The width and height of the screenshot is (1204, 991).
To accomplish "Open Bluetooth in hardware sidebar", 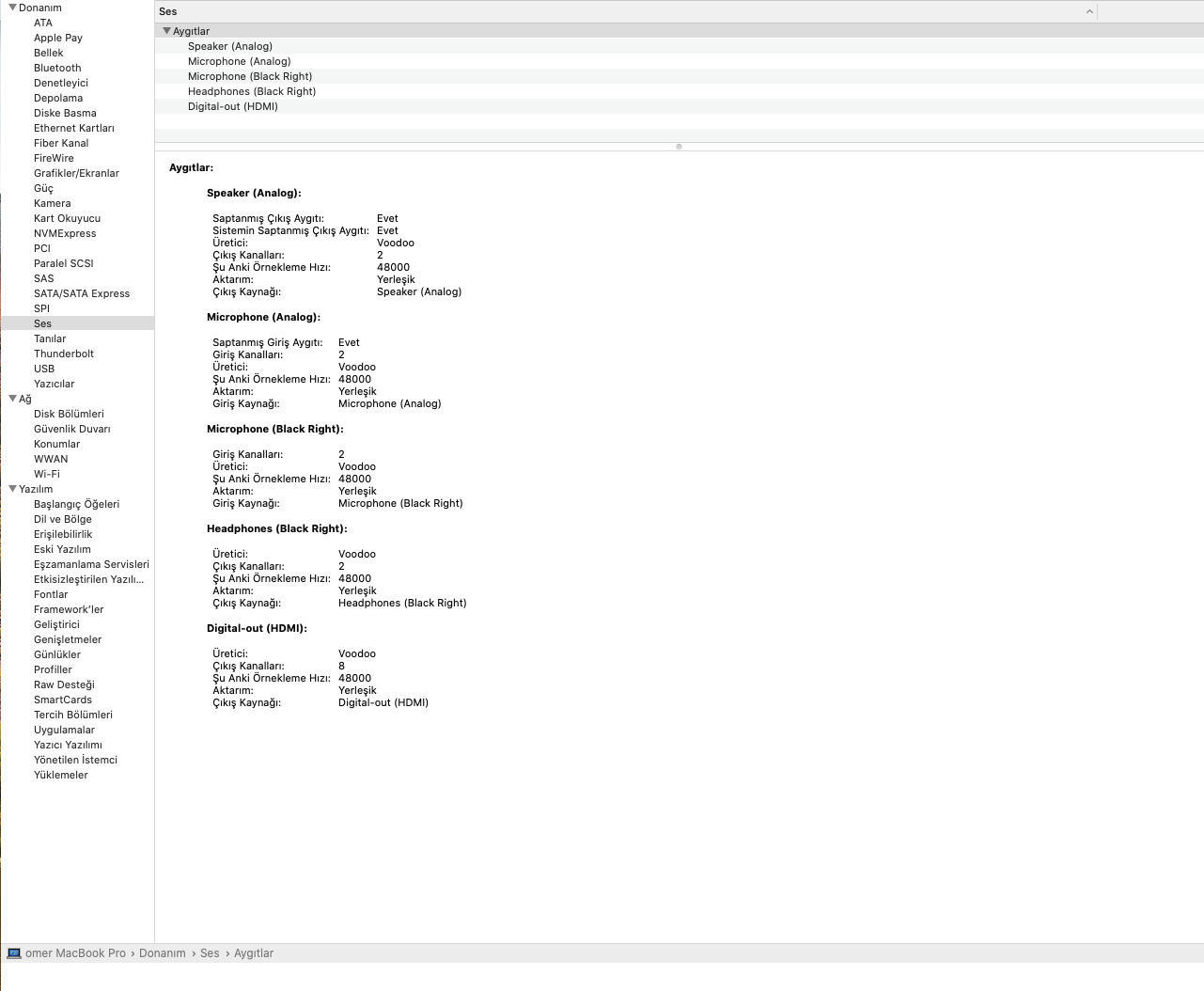I will (x=57, y=68).
